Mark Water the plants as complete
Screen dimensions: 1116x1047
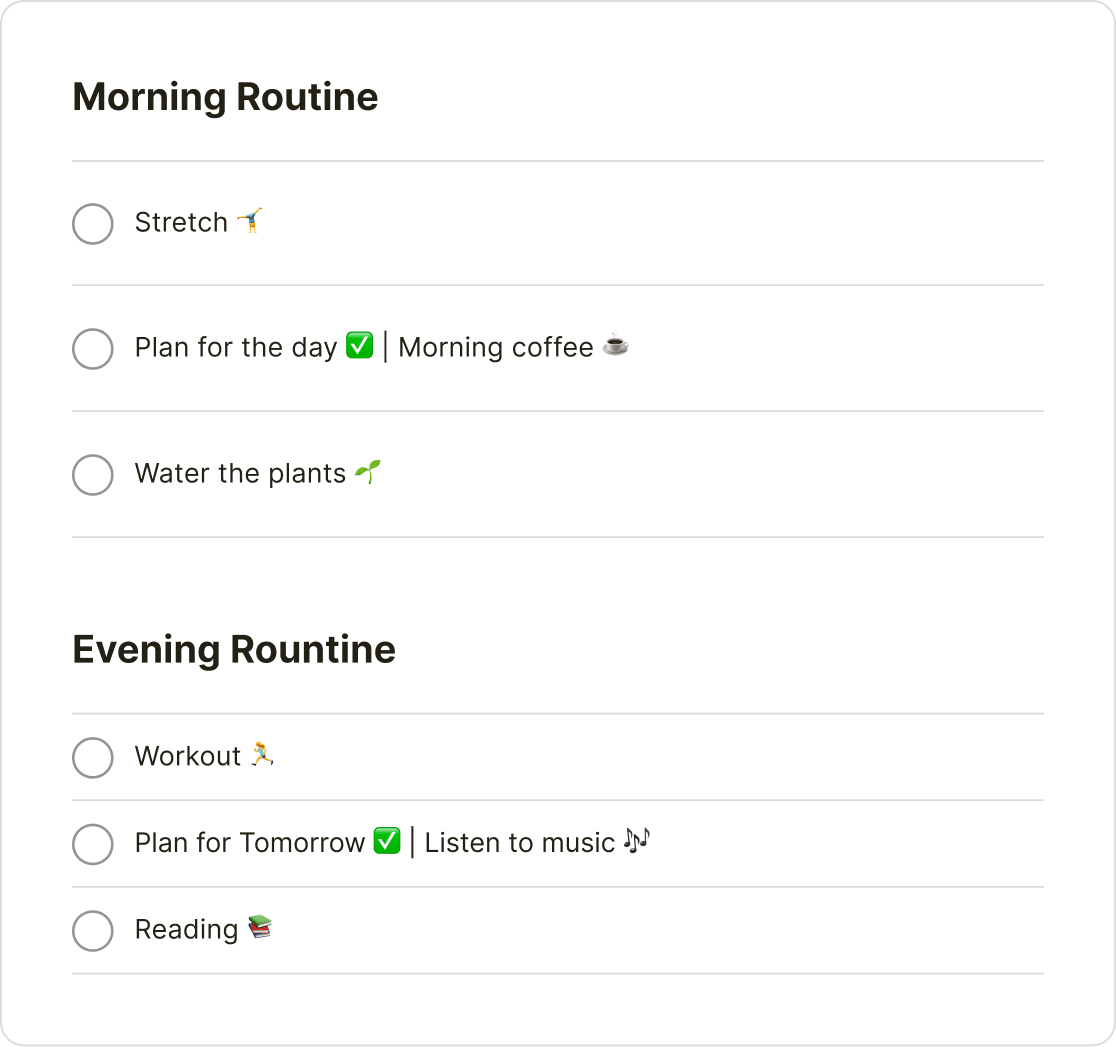click(92, 475)
